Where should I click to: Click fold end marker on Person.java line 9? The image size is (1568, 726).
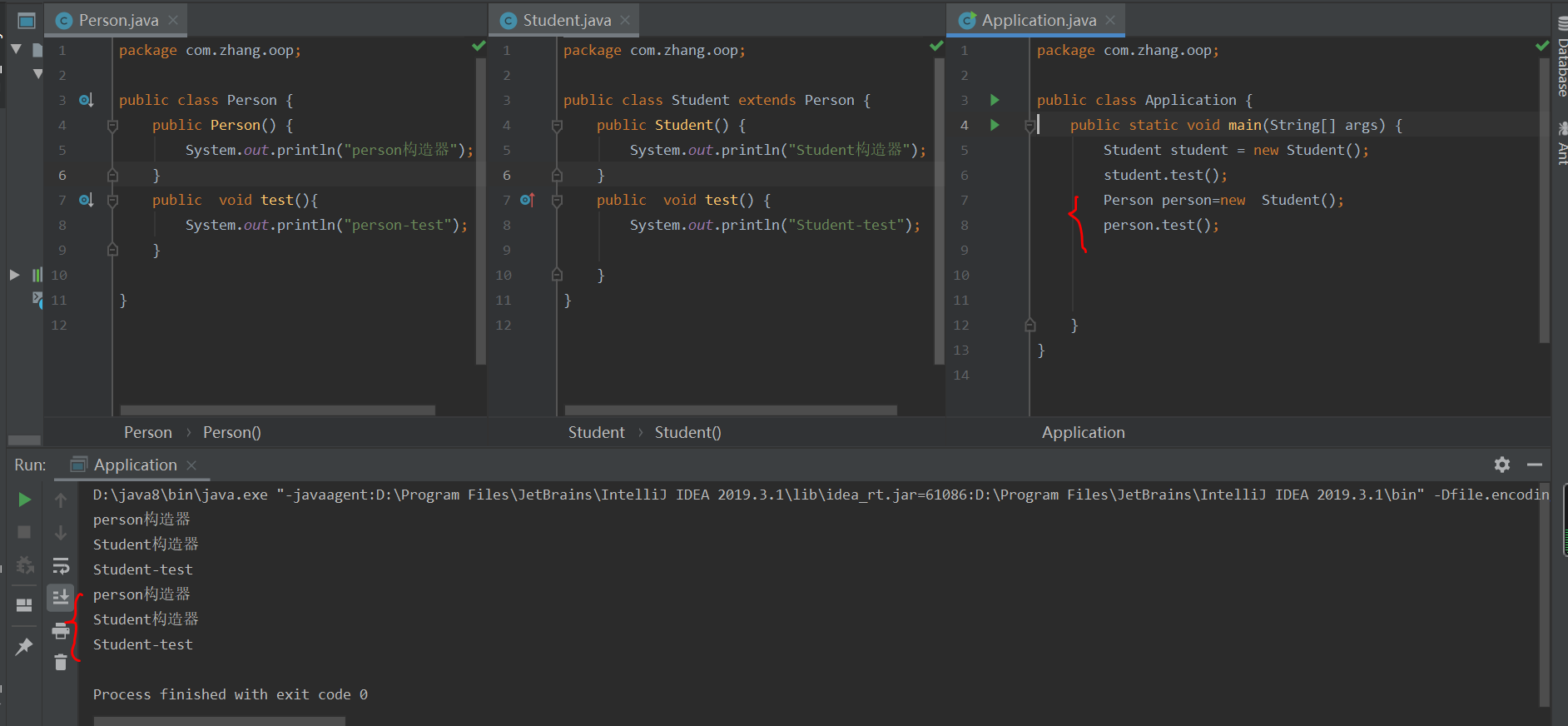pos(112,250)
